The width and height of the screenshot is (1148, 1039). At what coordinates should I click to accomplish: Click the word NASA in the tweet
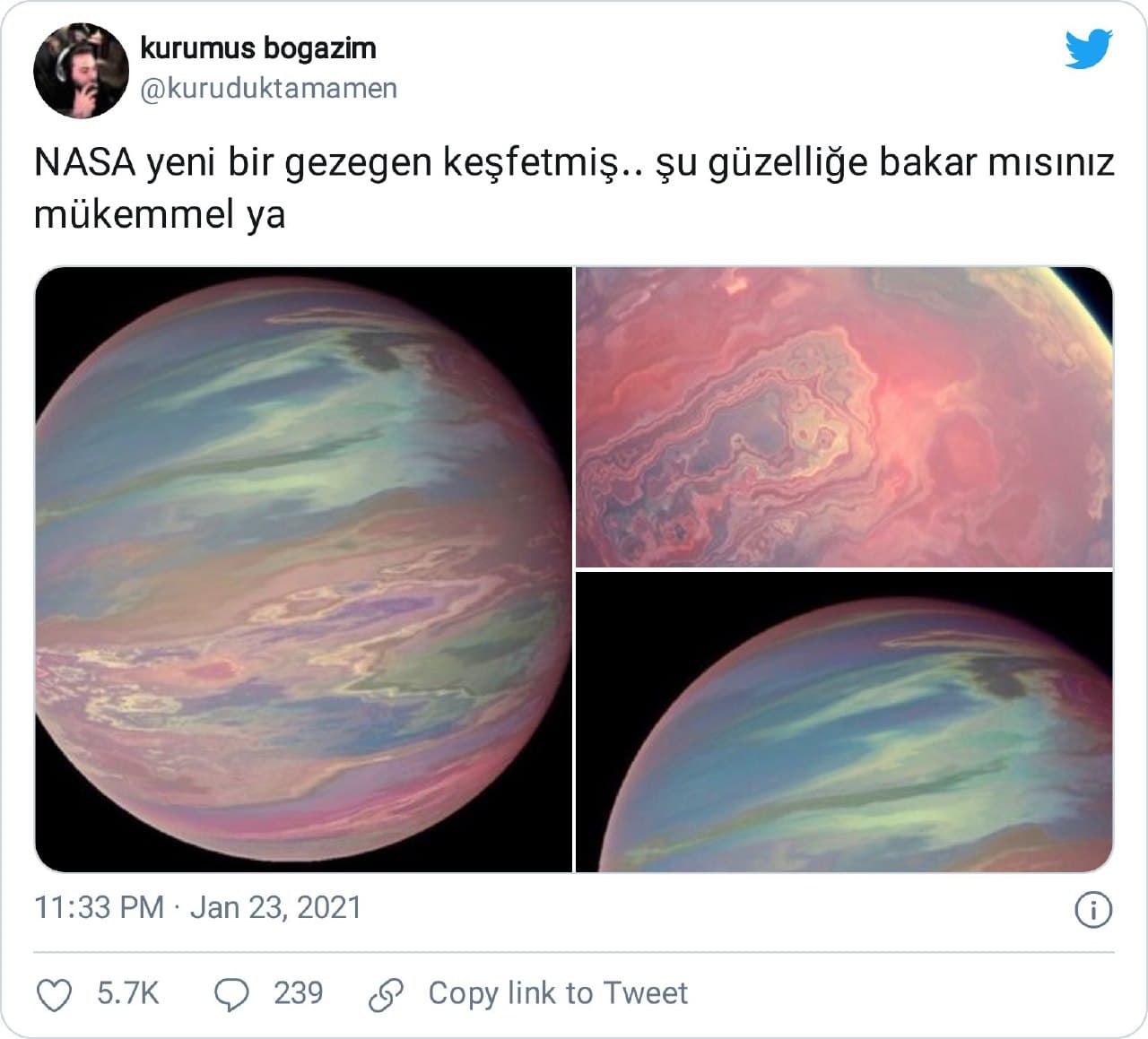pos(85,163)
